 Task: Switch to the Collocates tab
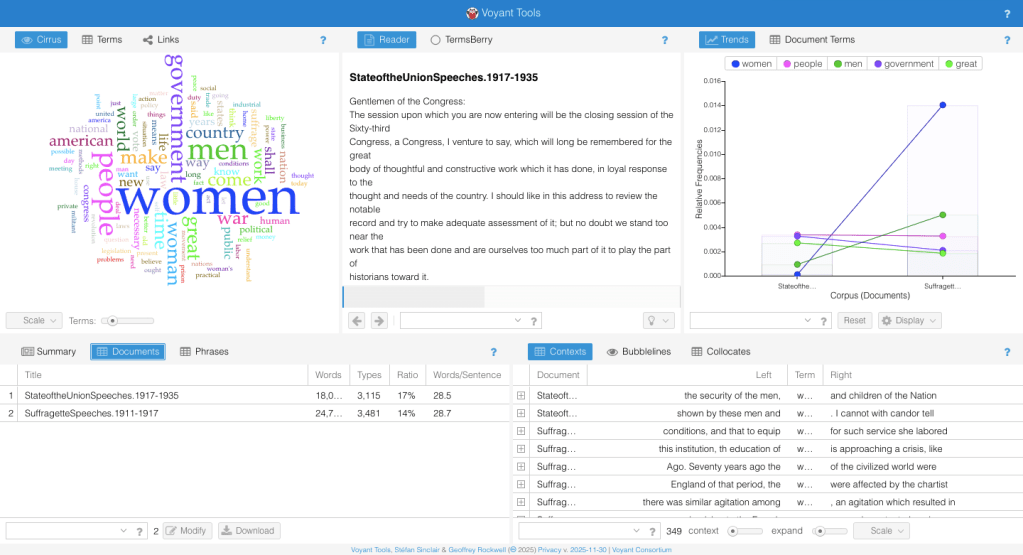pyautogui.click(x=720, y=352)
